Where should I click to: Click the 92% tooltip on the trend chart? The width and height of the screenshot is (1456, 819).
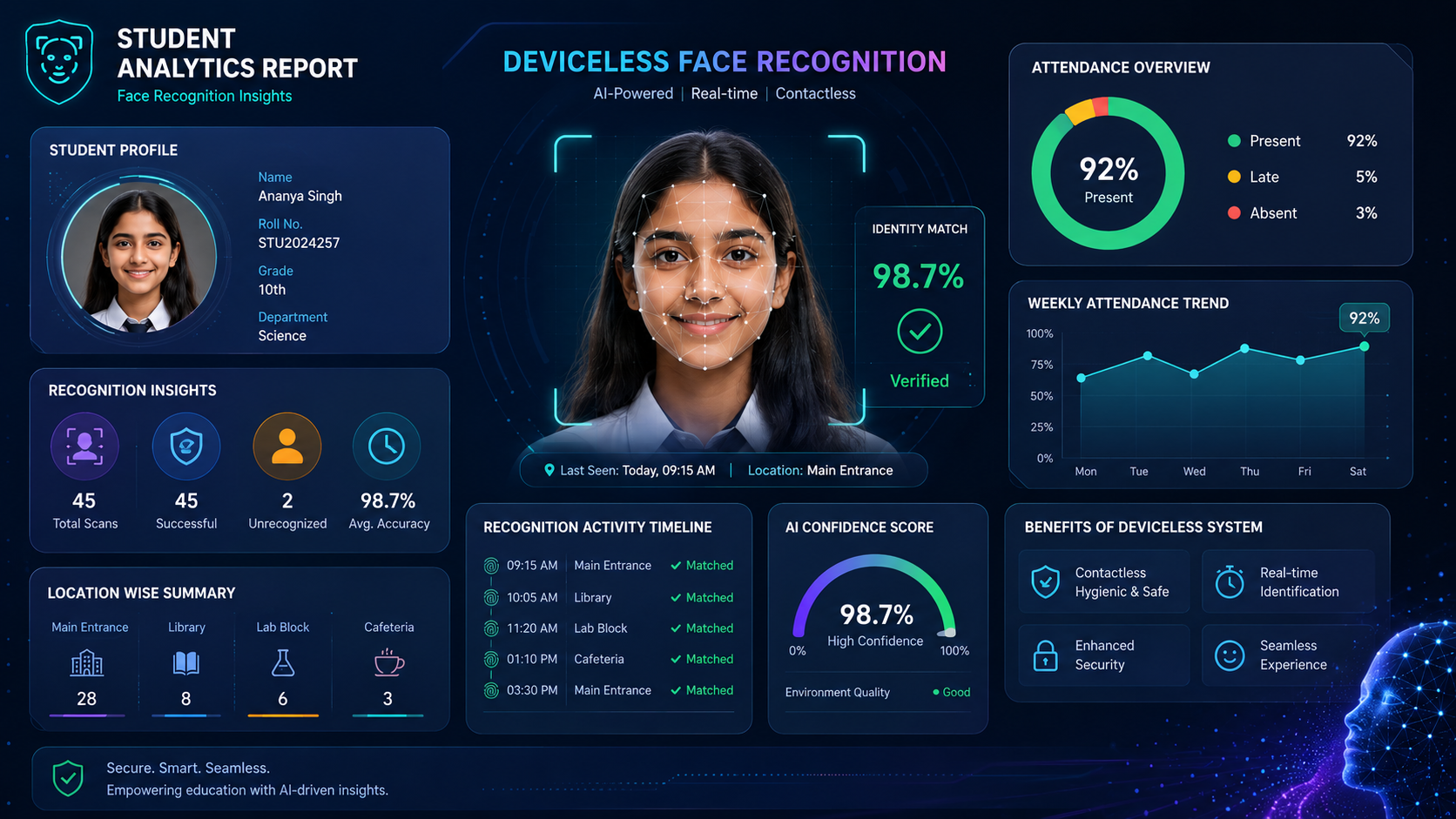(x=1365, y=318)
